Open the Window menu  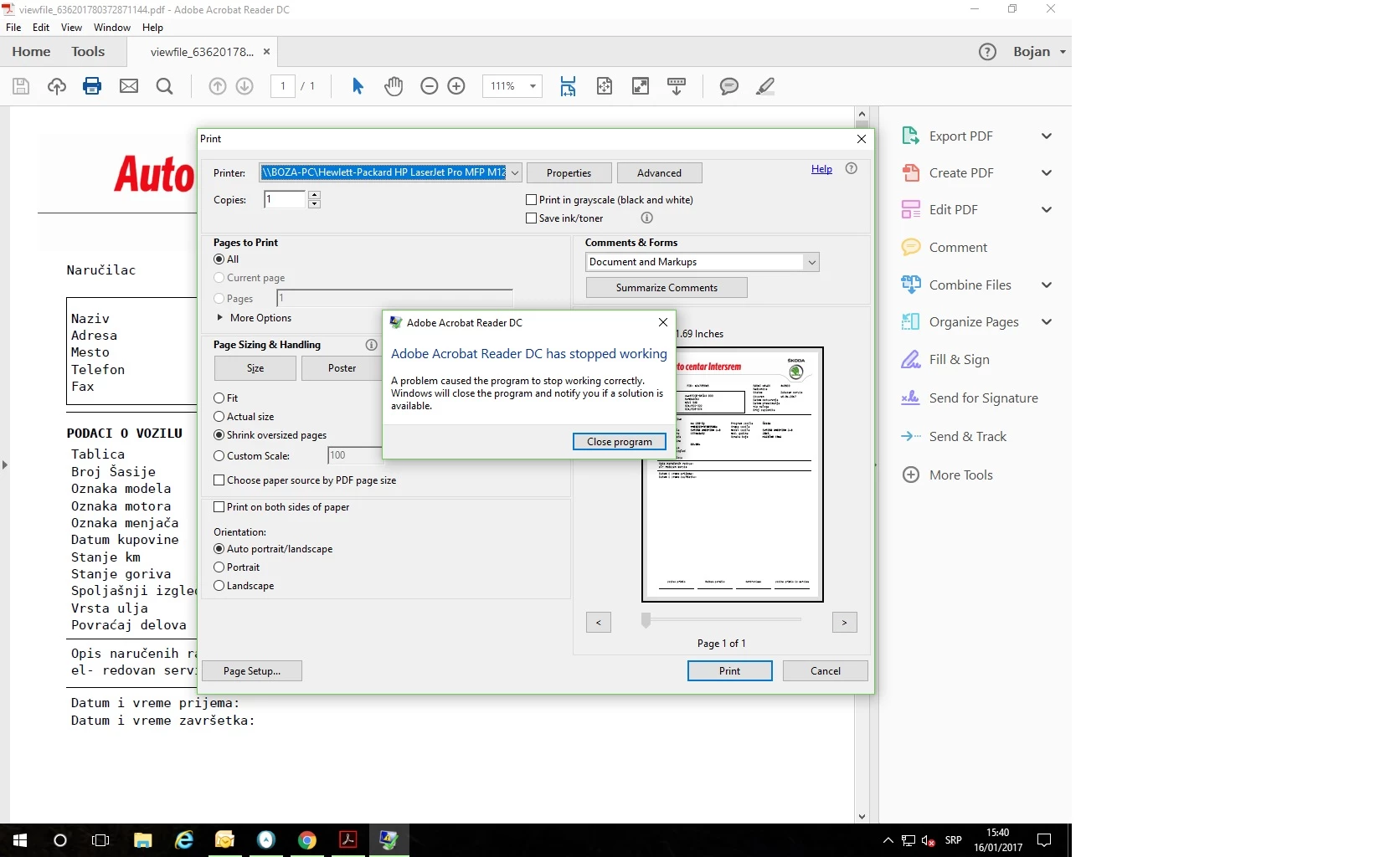[x=112, y=28]
